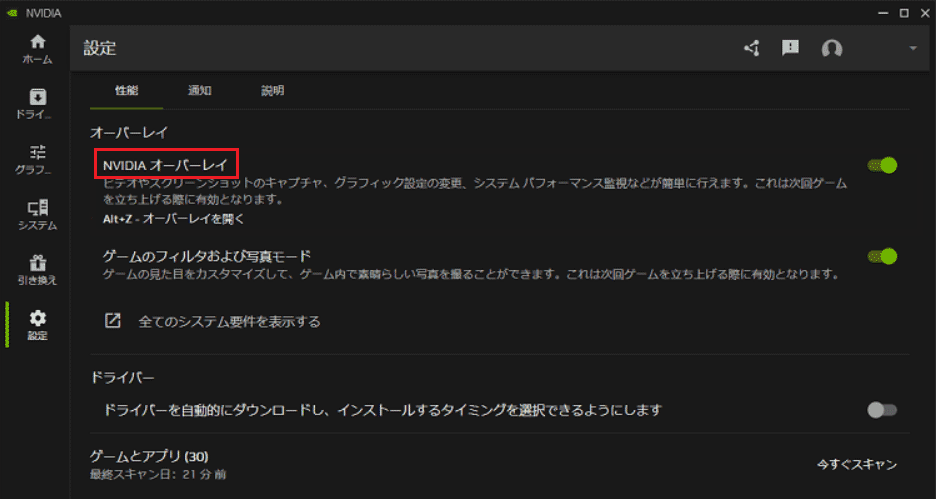Enable automatic driver download switch
The height and width of the screenshot is (499, 936).
882,410
